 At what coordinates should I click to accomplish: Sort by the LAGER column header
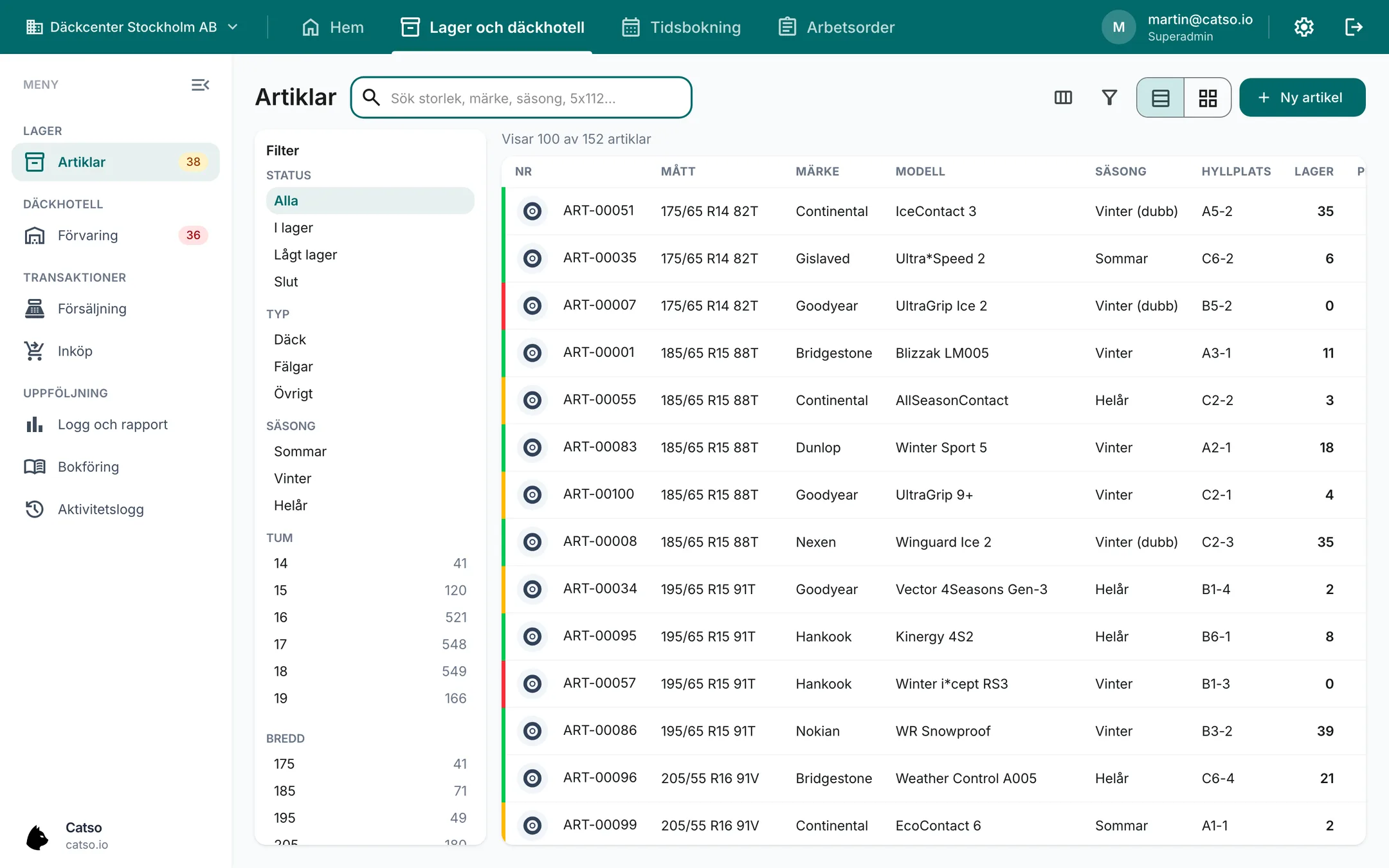1314,172
